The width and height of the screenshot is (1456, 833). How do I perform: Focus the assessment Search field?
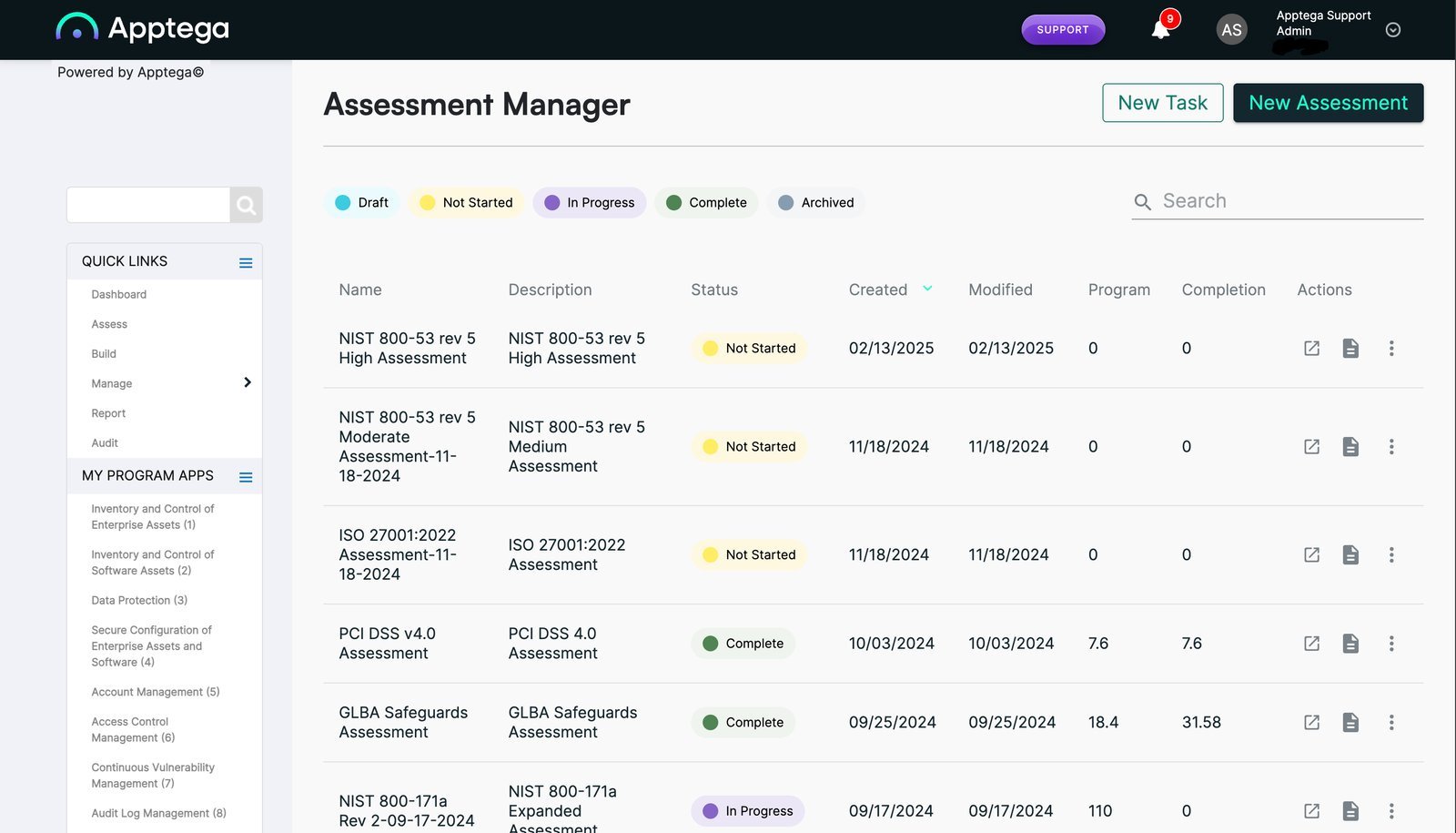[x=1292, y=201]
